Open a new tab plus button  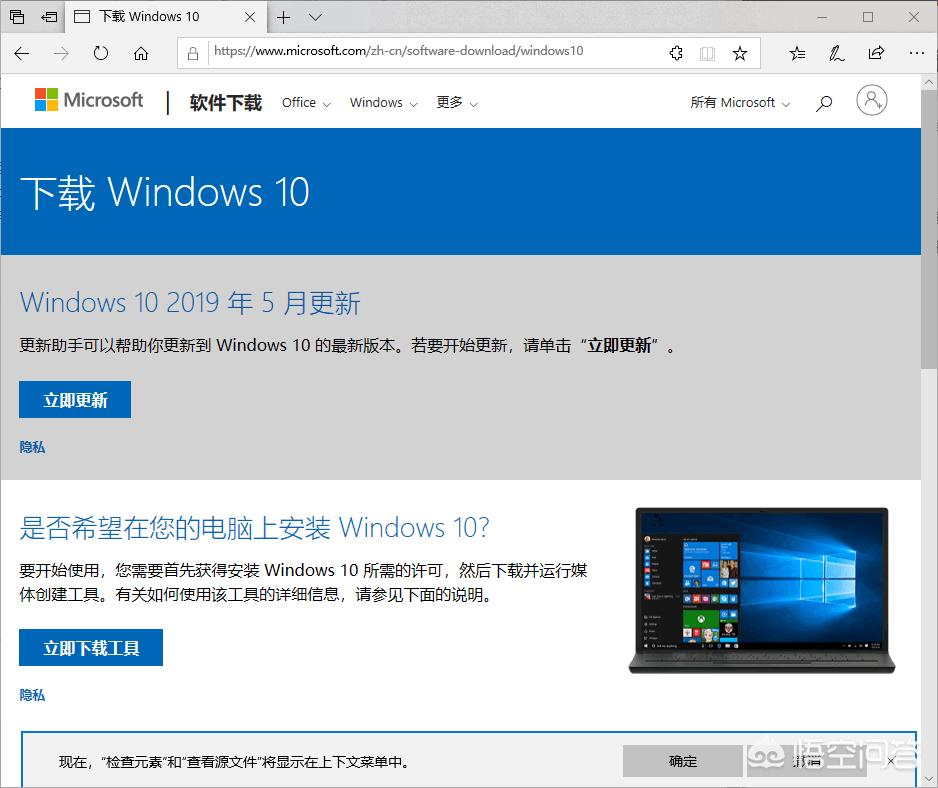[284, 17]
